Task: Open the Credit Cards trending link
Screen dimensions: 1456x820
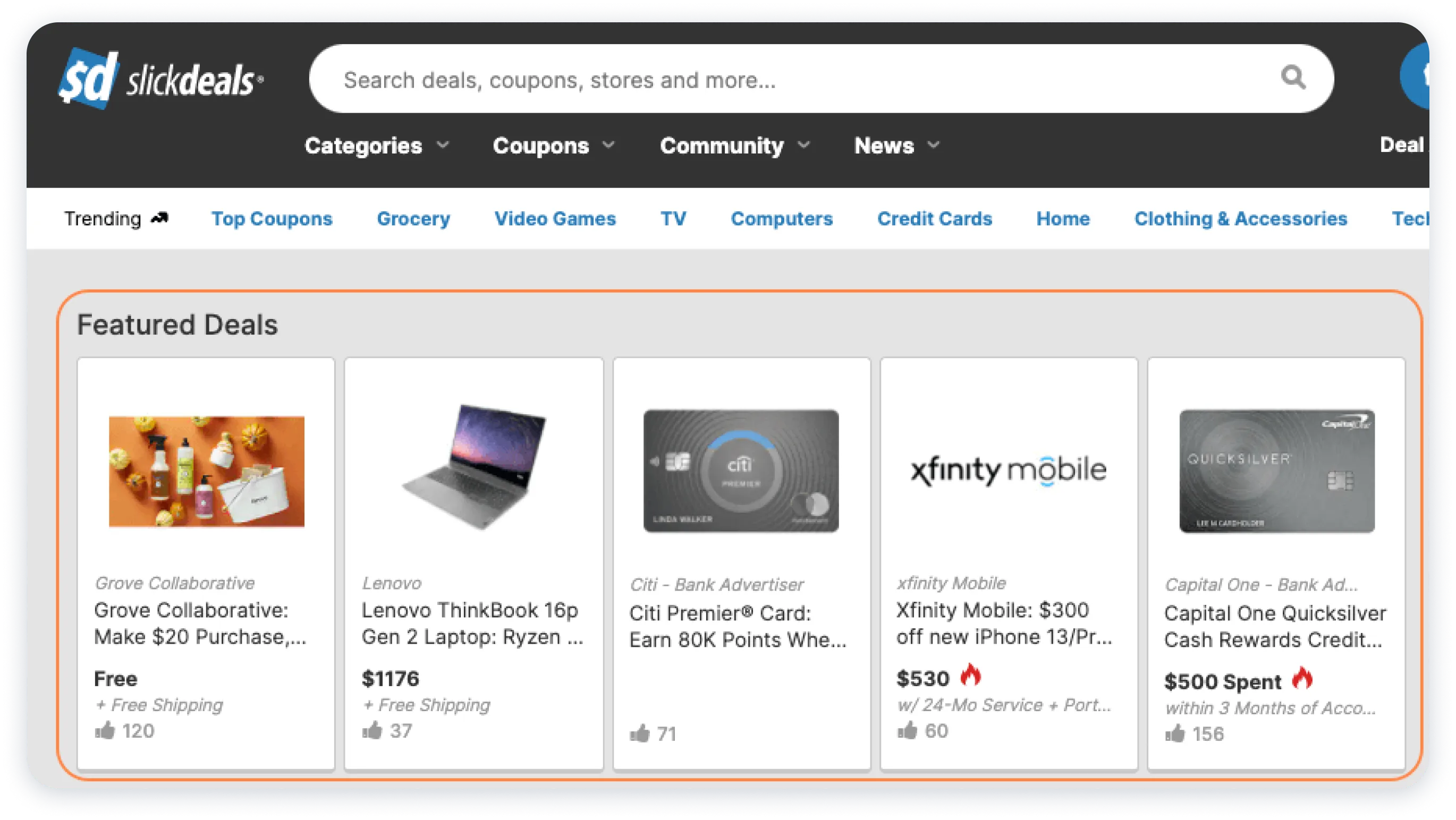Action: [935, 219]
